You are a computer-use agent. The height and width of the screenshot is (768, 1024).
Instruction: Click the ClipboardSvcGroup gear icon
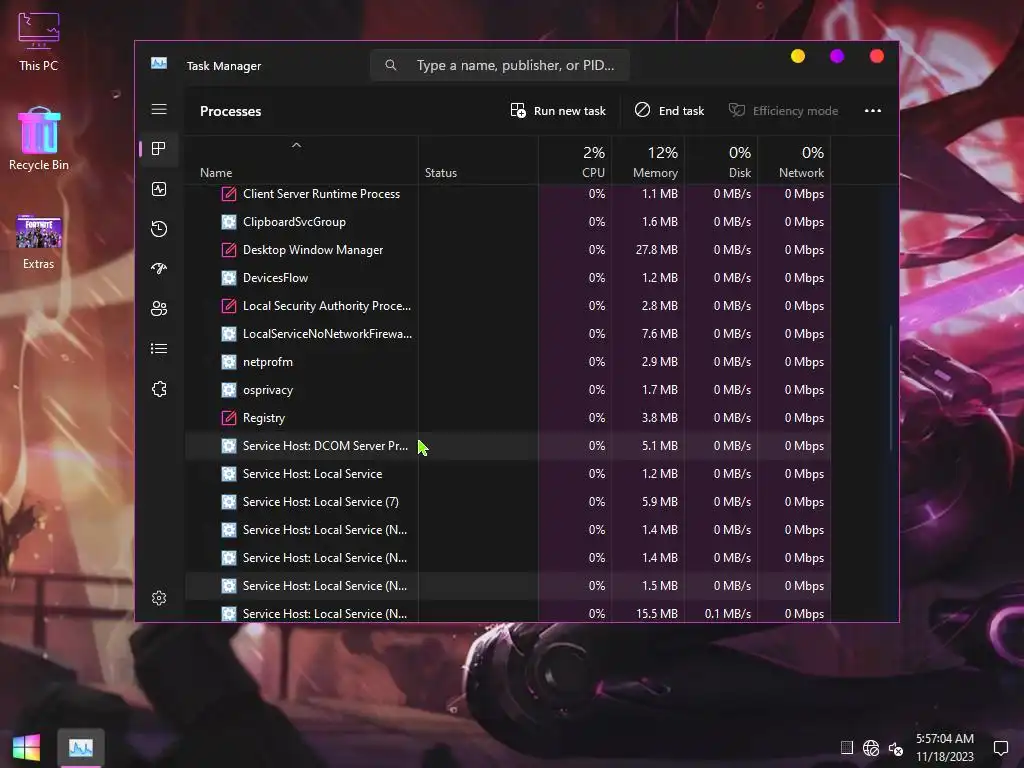[229, 222]
